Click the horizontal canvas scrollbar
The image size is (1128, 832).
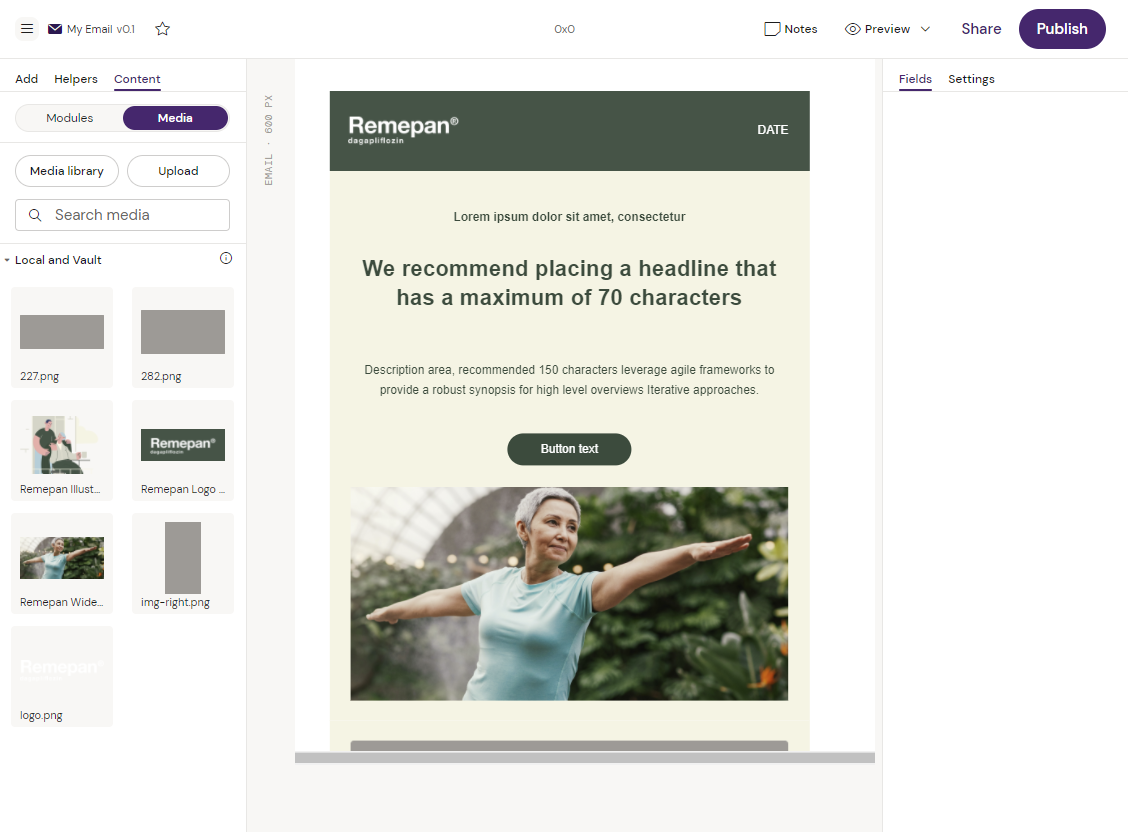584,758
